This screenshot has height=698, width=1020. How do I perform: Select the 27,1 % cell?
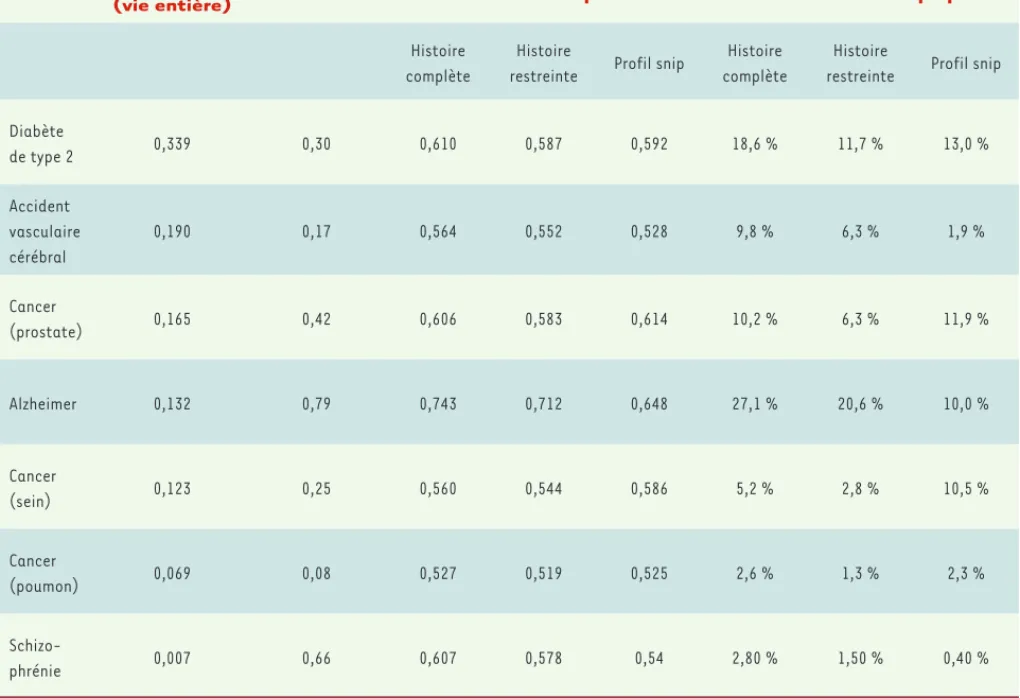coord(755,404)
